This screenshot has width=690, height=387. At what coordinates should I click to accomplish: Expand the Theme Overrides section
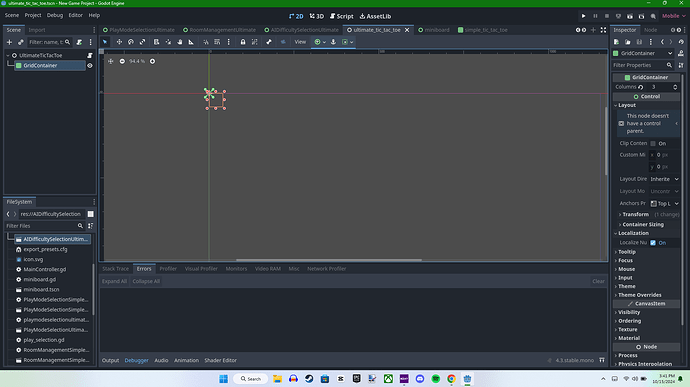pos(639,295)
